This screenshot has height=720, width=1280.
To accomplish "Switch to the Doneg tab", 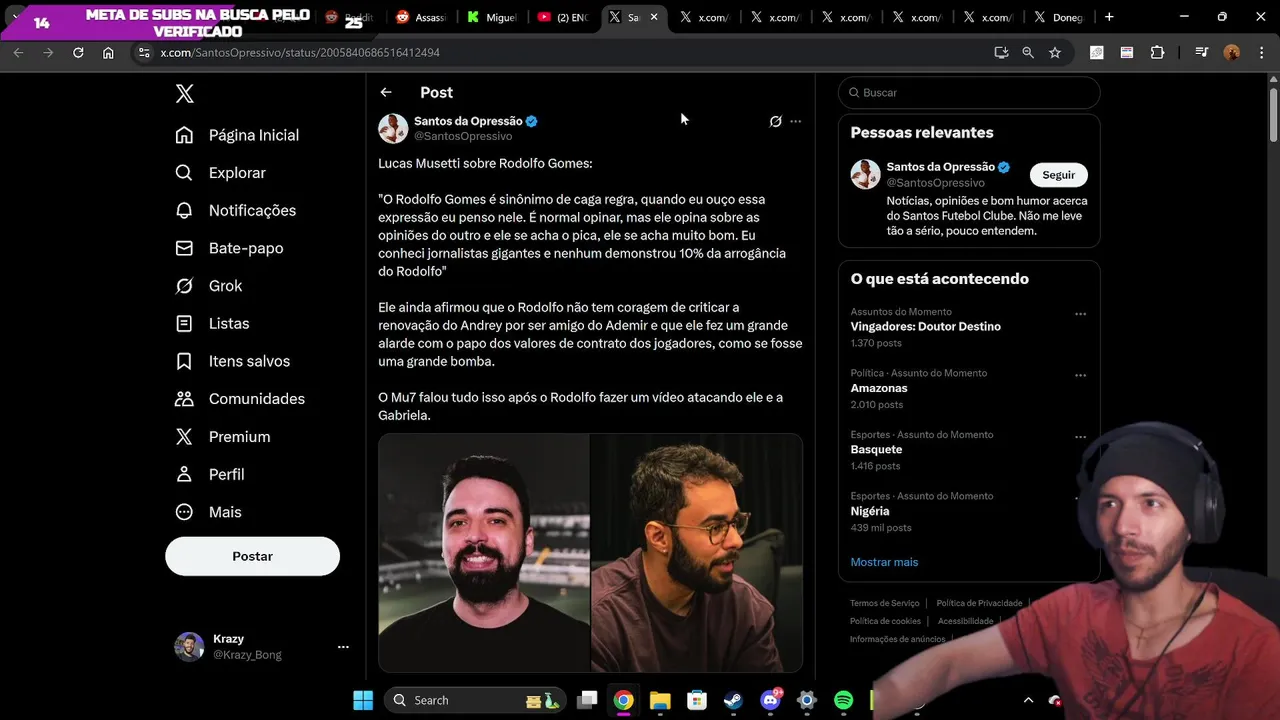I will (1060, 17).
